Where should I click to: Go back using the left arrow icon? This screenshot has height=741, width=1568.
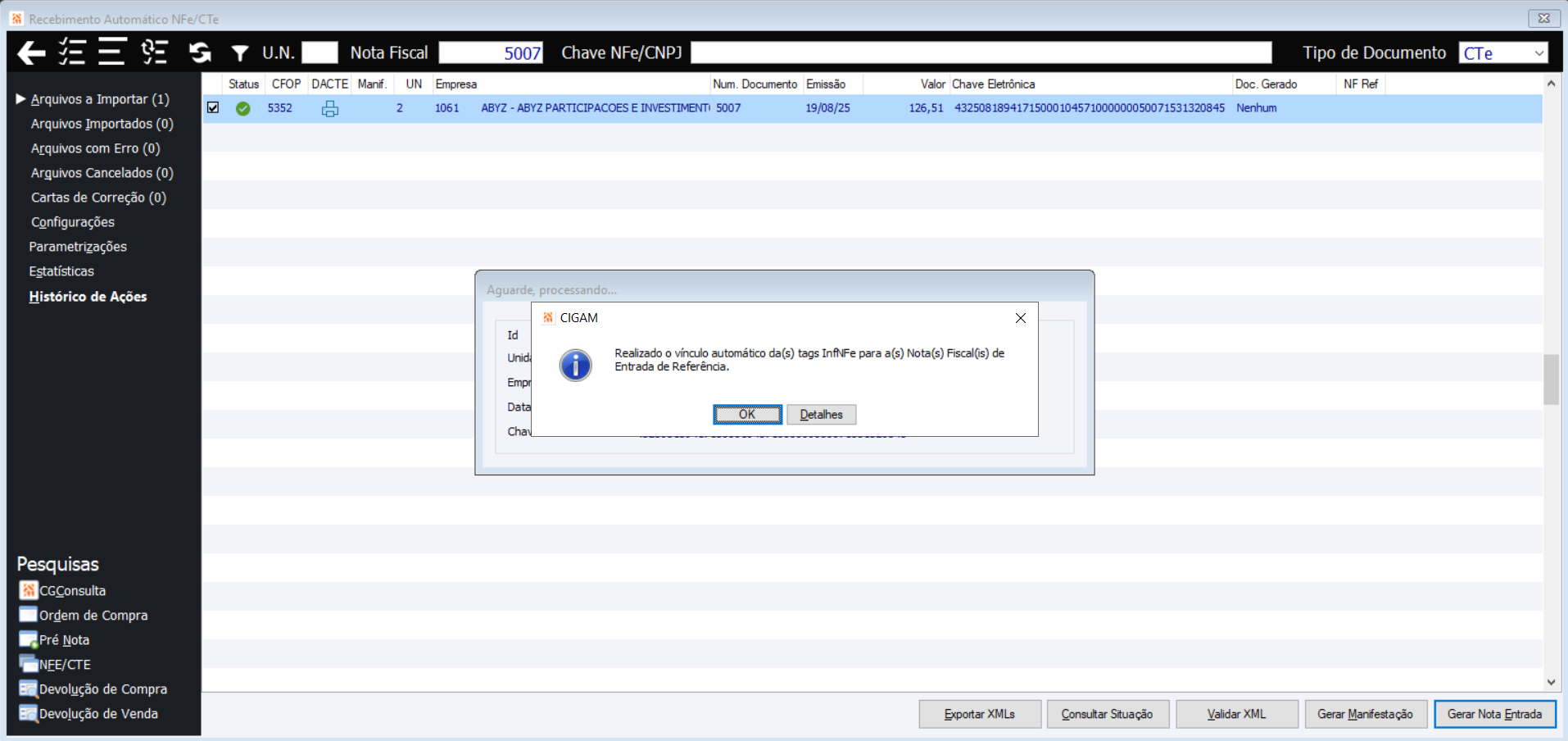coord(31,53)
